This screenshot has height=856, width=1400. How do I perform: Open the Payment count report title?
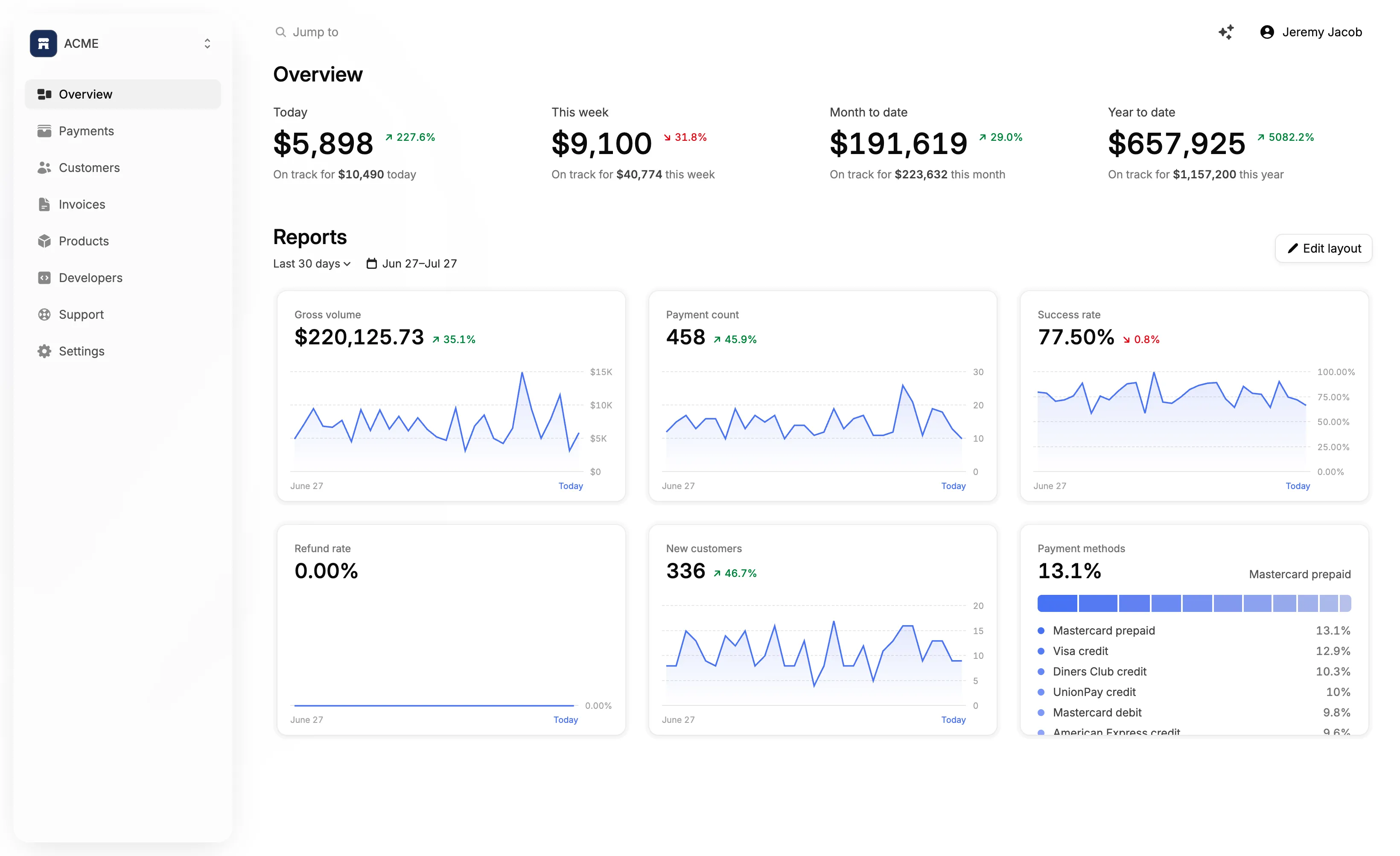tap(702, 314)
